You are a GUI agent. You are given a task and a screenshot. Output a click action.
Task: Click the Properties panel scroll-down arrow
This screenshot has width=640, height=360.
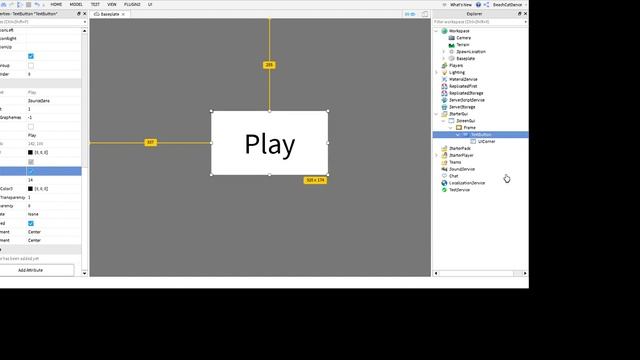coord(84,273)
